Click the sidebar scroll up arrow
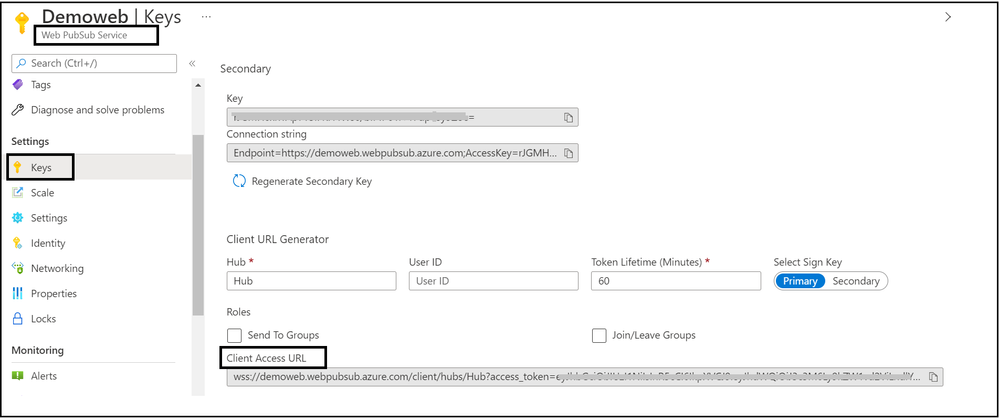Viewport: 999px width, 420px height. pyautogui.click(x=197, y=85)
